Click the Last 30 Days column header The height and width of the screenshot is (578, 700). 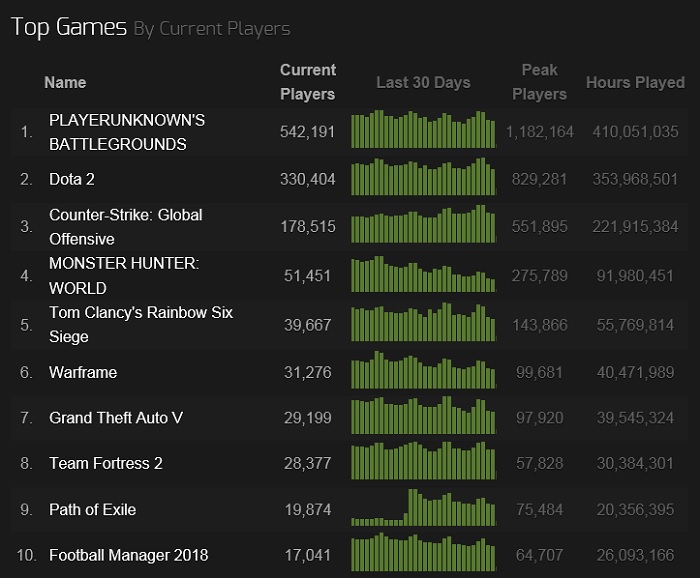tap(423, 83)
